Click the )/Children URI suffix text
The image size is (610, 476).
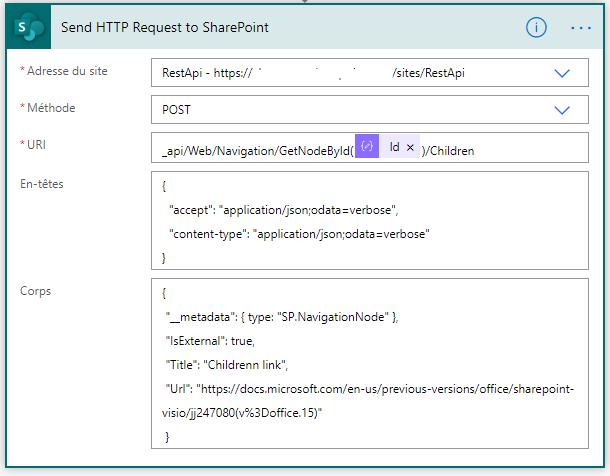point(448,151)
